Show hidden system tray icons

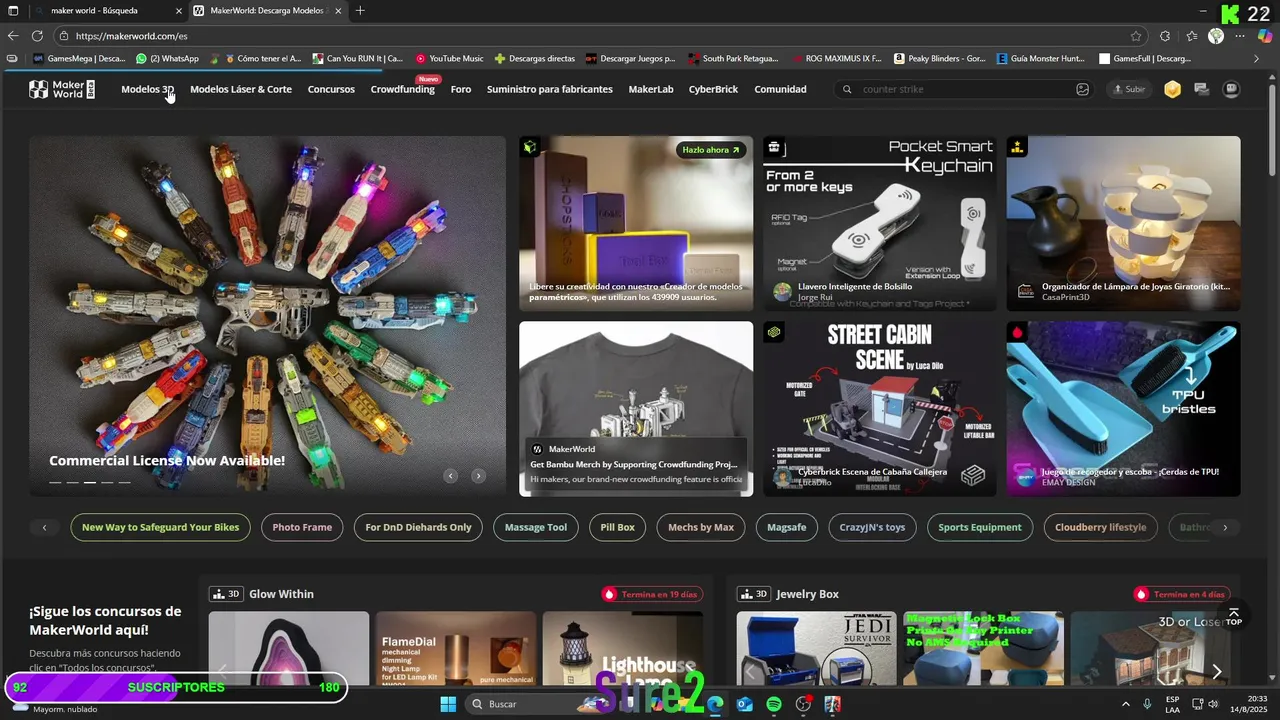(1125, 704)
